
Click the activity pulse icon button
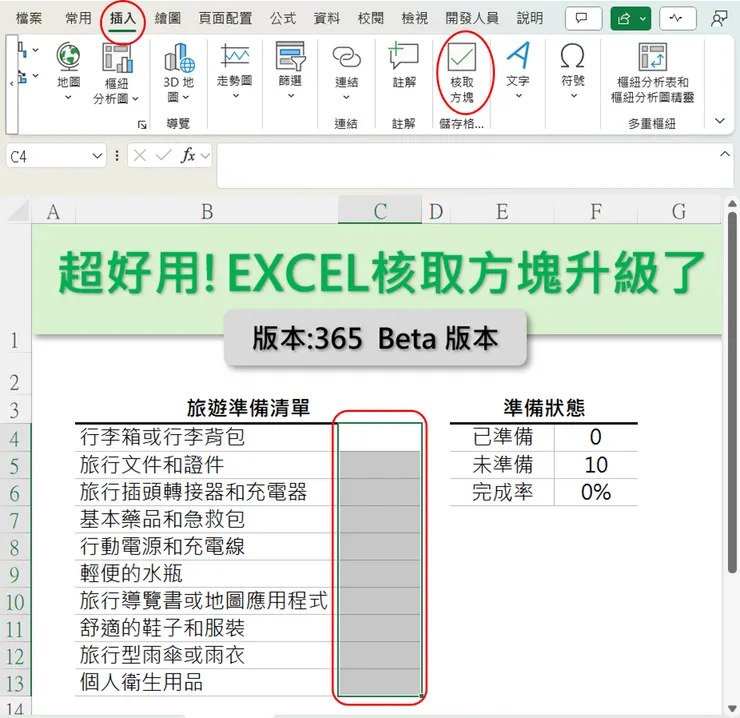pos(677,18)
